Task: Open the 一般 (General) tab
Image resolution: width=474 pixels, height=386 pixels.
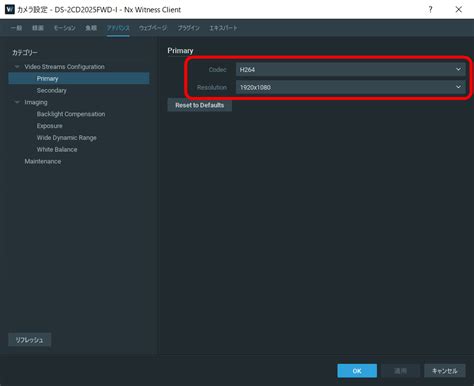Action: [16, 28]
